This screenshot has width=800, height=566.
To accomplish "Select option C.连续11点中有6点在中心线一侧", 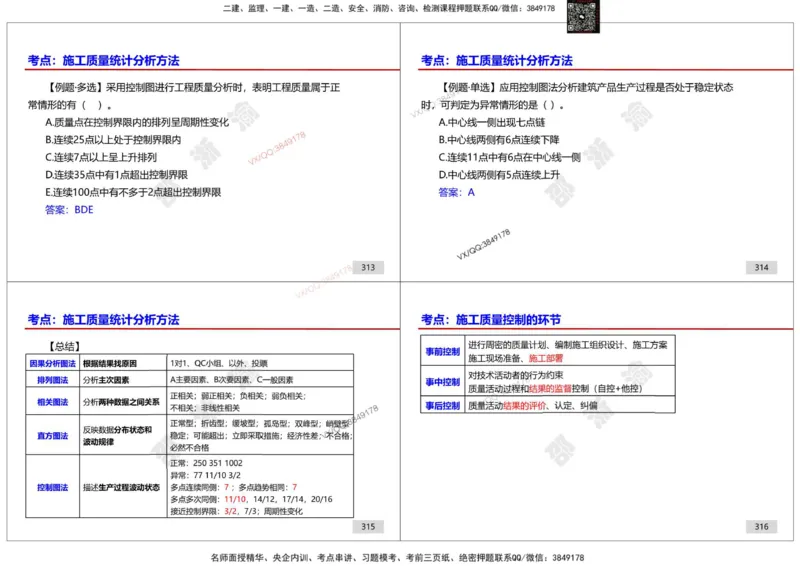I will (x=509, y=157).
